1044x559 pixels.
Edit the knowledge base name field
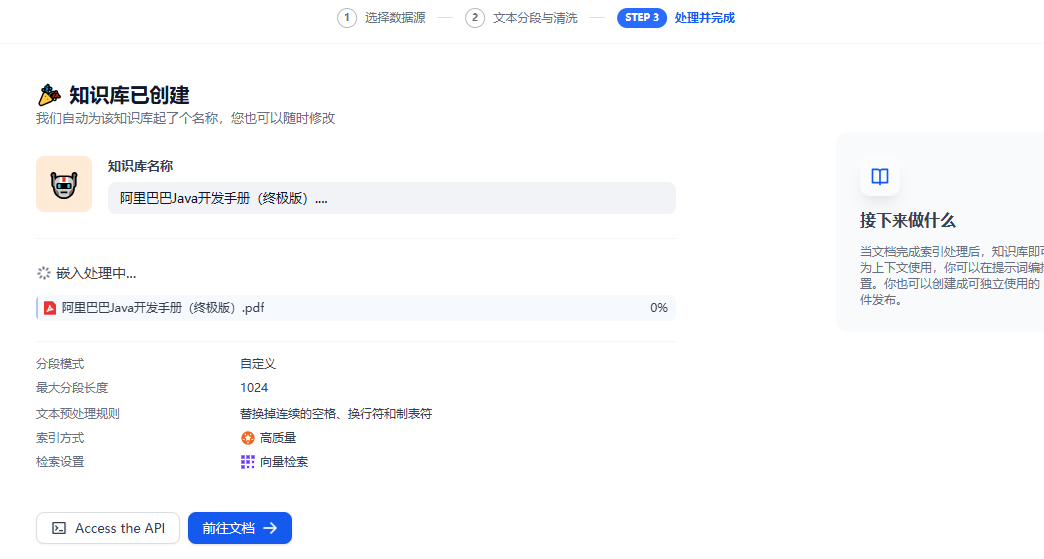coord(392,198)
